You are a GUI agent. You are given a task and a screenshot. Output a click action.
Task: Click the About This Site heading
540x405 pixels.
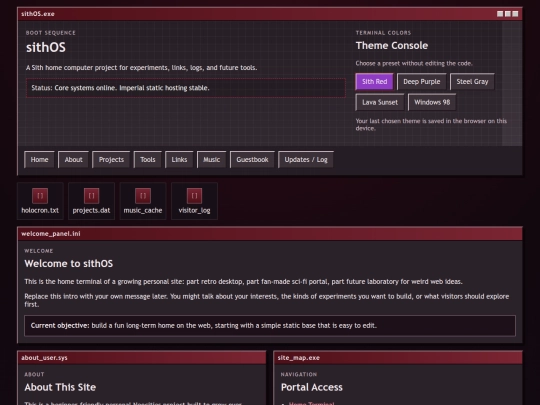click(x=60, y=387)
